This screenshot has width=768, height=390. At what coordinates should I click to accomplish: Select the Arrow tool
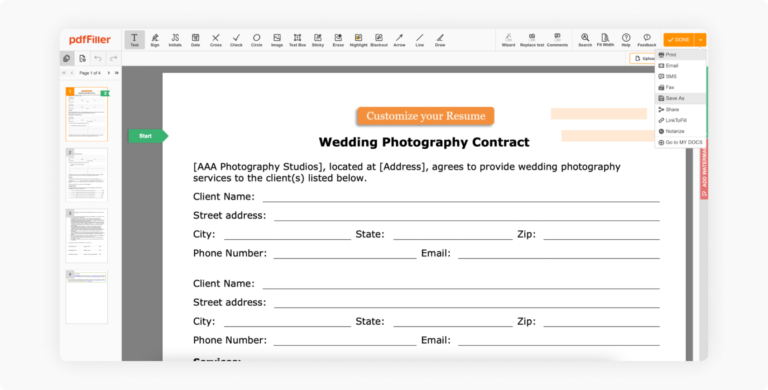point(399,40)
